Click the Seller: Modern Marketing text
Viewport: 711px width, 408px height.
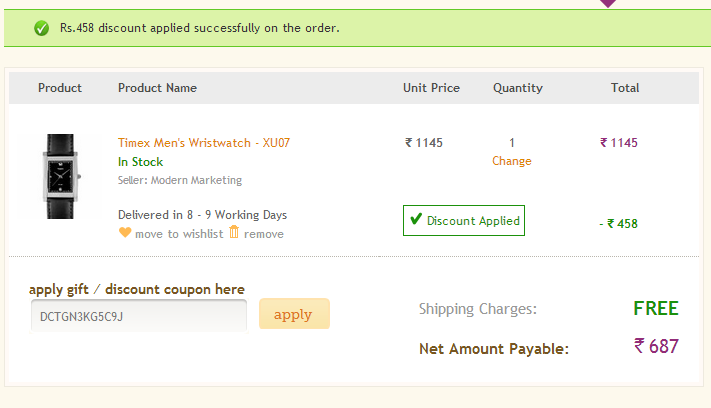180,180
